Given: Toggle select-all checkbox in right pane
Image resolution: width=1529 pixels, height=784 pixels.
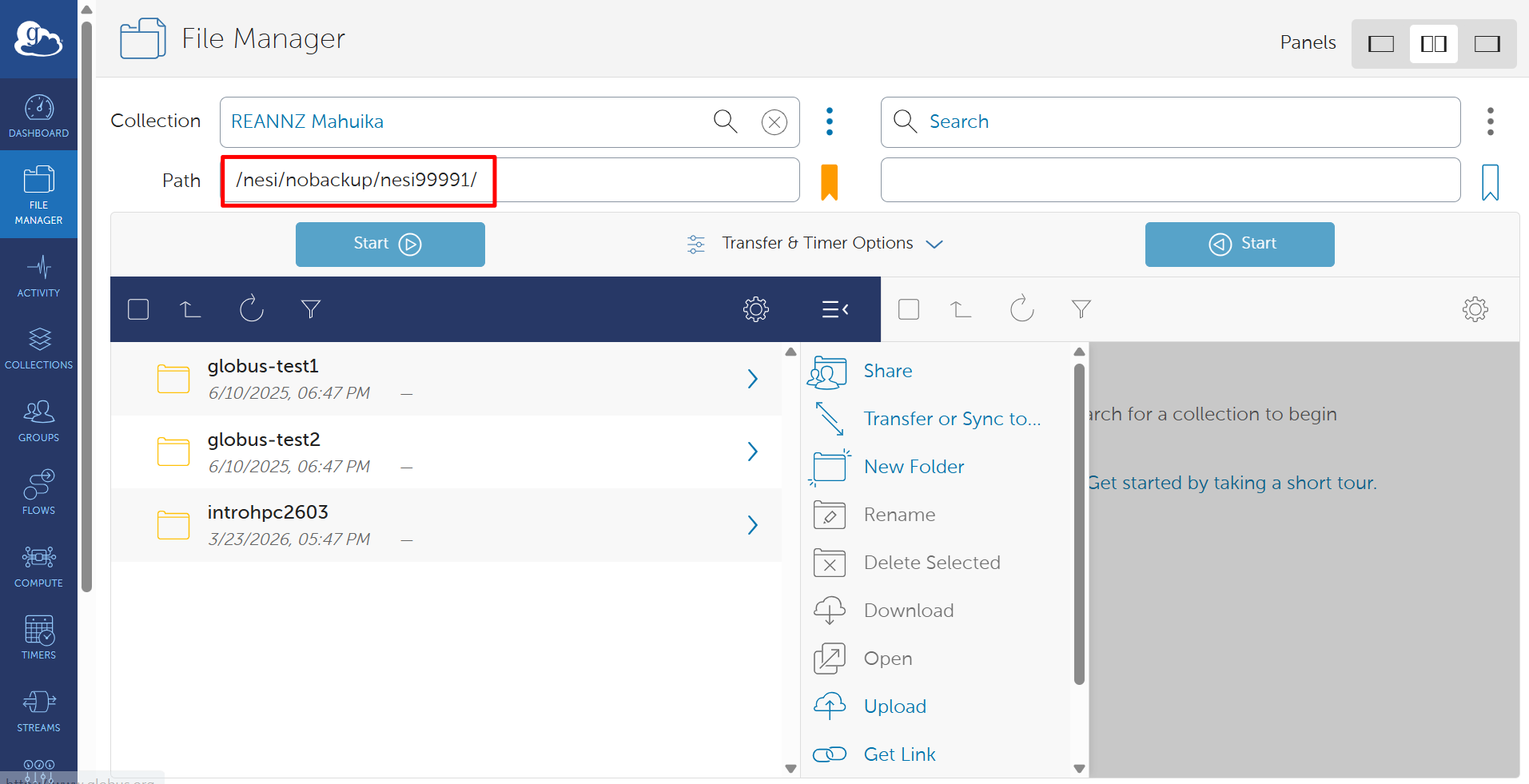Looking at the screenshot, I should 909,309.
